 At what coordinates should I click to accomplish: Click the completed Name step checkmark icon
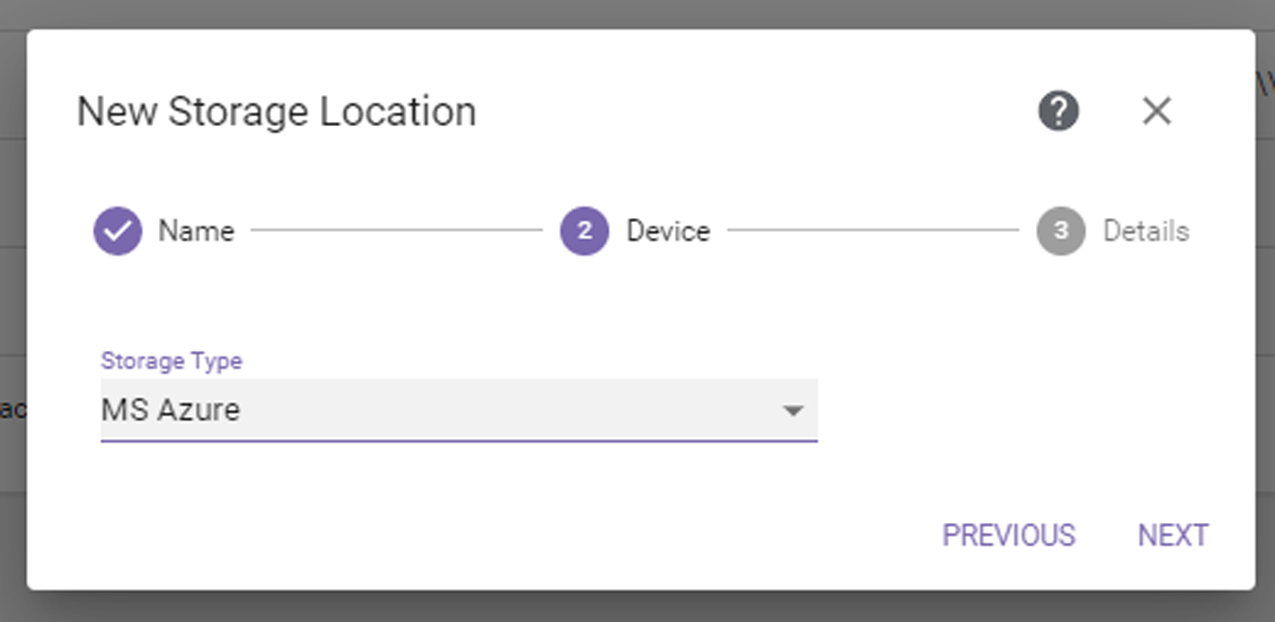click(118, 231)
